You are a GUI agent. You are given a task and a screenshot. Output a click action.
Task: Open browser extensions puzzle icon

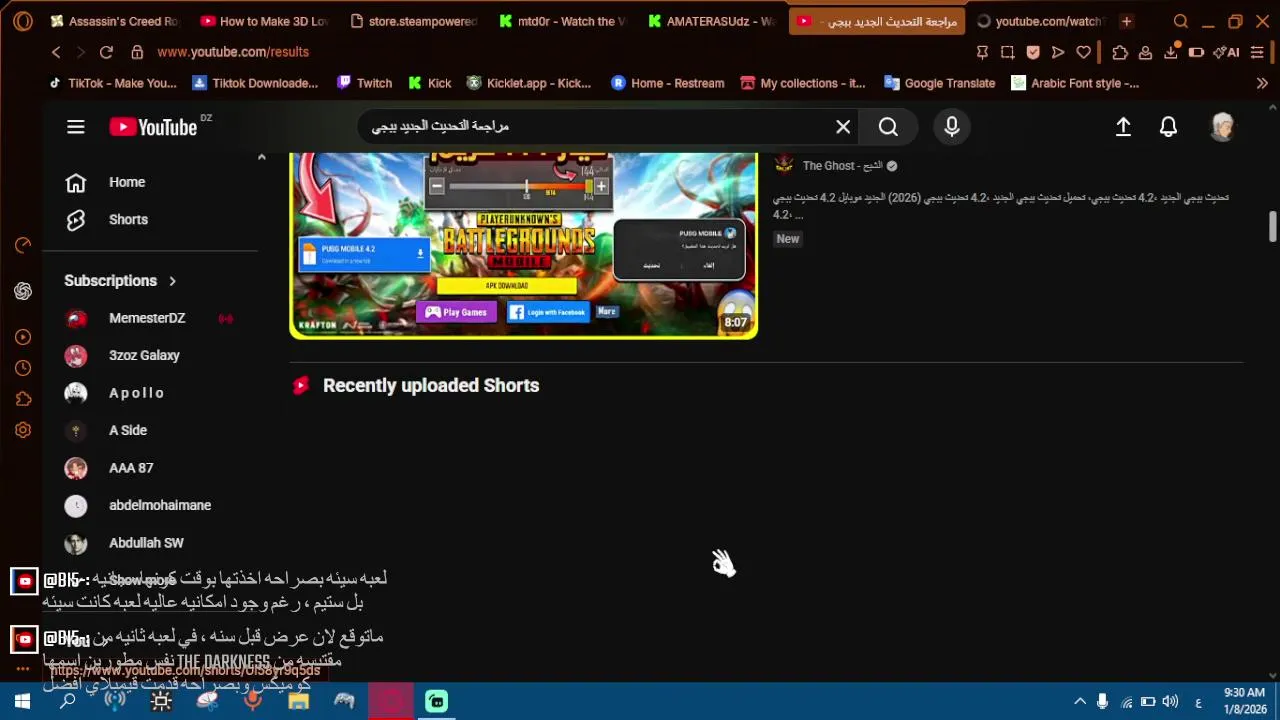click(x=1120, y=52)
